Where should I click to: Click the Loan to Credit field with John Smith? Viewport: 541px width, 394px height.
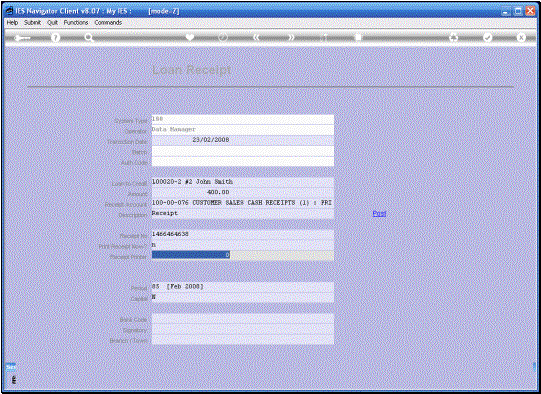243,182
